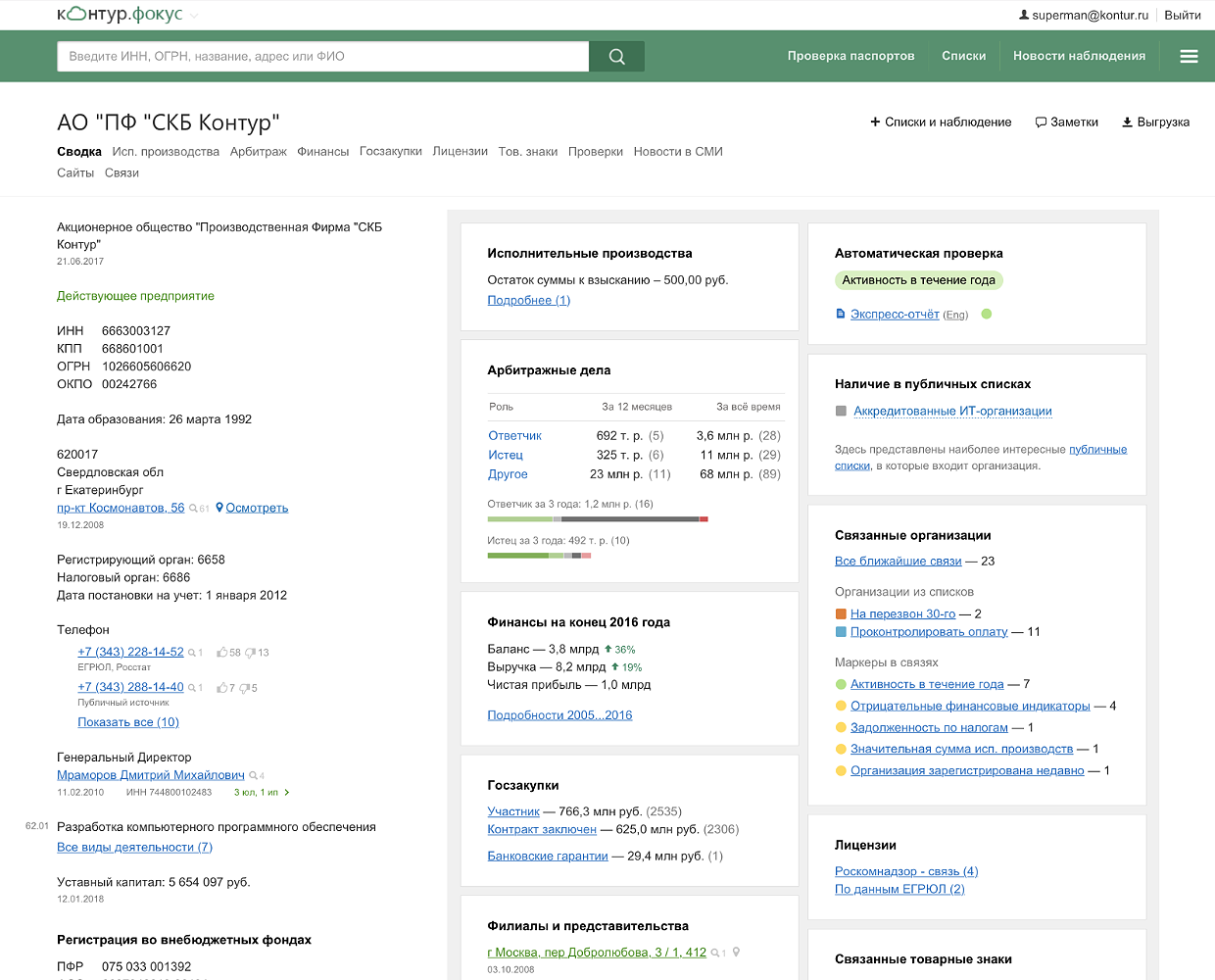The height and width of the screenshot is (980, 1215).
Task: Click the Экспресс-отчёт document icon
Action: (840, 315)
